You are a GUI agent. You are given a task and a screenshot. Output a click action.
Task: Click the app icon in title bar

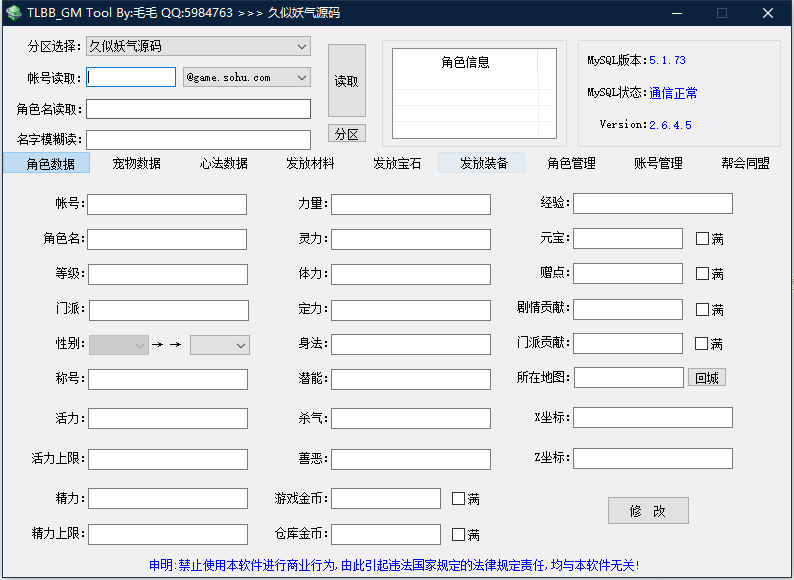point(13,13)
